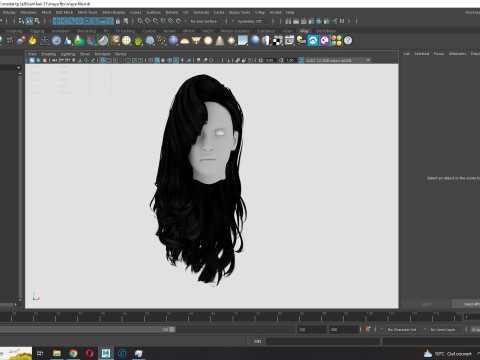480x360 pixels.
Task: Click the playback end time 120 field
Action: pos(312,329)
